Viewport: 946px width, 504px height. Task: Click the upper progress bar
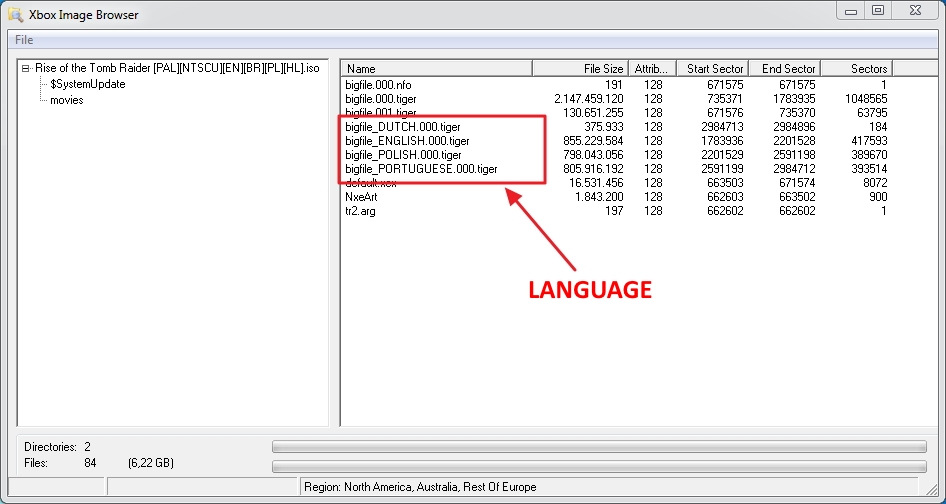tap(599, 447)
